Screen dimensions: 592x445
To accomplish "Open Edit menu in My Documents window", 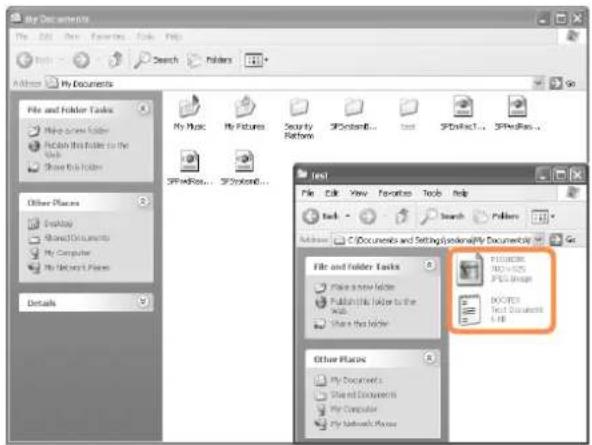I will click(46, 37).
